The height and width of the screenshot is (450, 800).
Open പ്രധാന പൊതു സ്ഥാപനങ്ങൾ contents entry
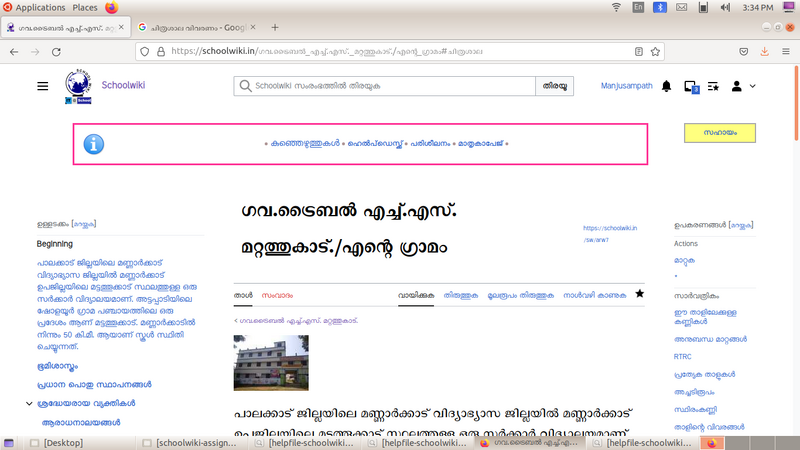(94, 384)
